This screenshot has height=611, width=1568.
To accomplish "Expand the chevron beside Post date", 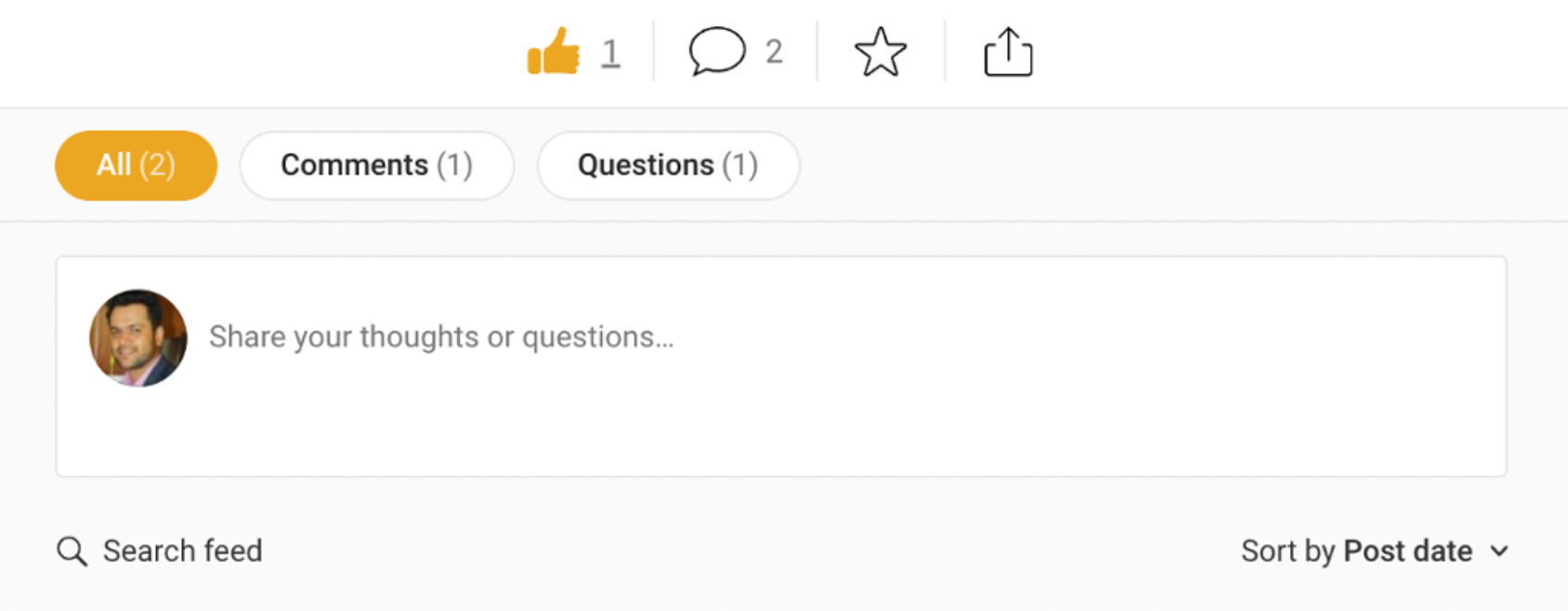I will coord(1498,551).
